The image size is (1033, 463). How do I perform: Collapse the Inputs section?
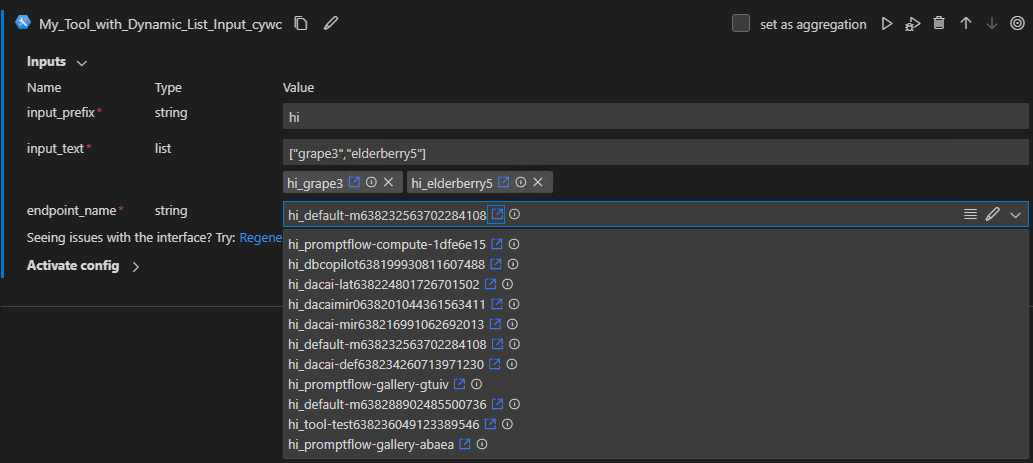(x=81, y=63)
